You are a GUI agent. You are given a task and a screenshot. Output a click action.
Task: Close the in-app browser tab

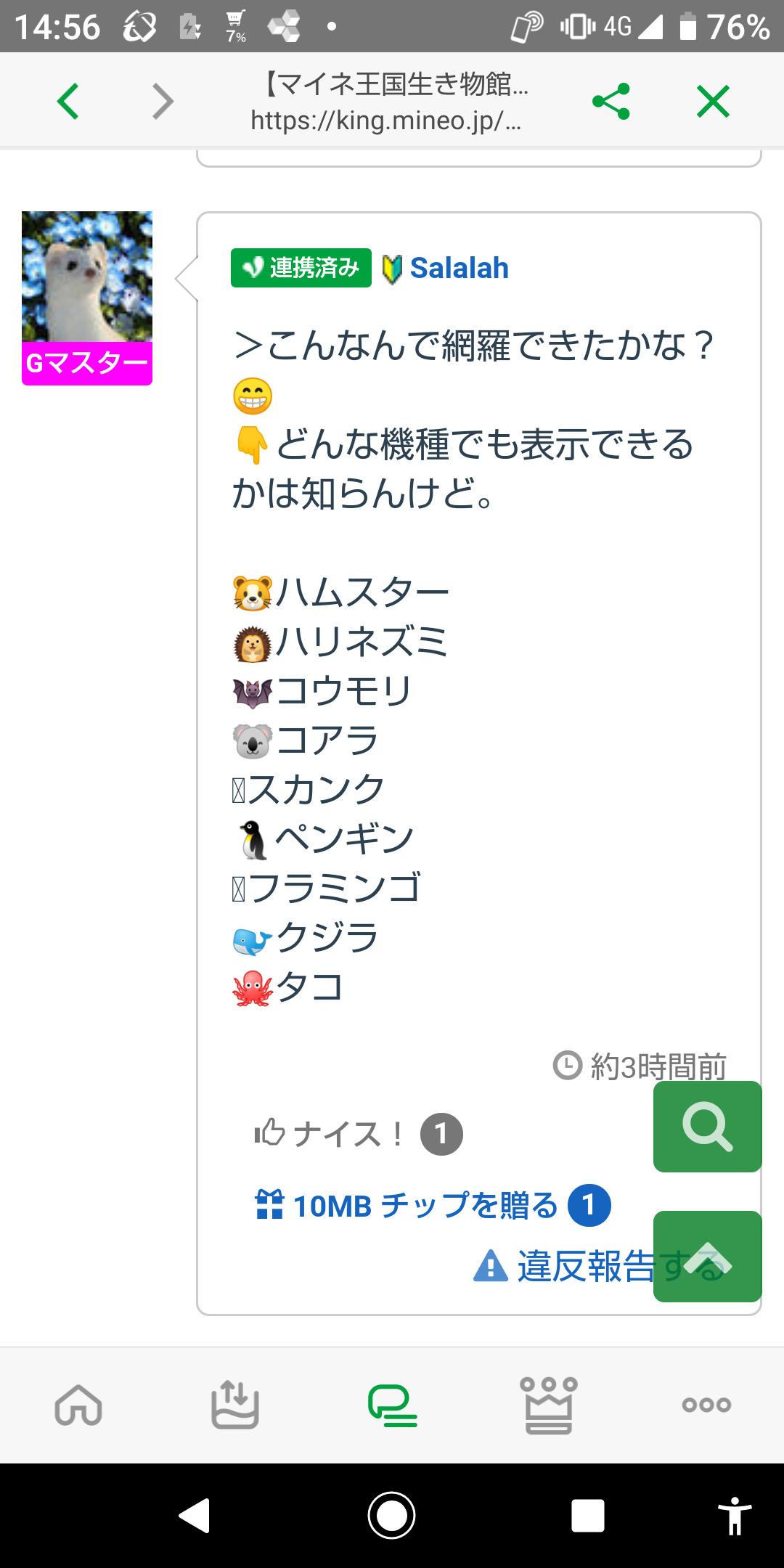pyautogui.click(x=713, y=101)
